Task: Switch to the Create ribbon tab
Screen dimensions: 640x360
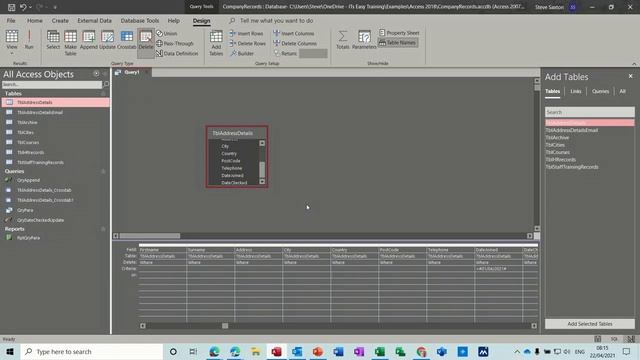Action: 60,20
